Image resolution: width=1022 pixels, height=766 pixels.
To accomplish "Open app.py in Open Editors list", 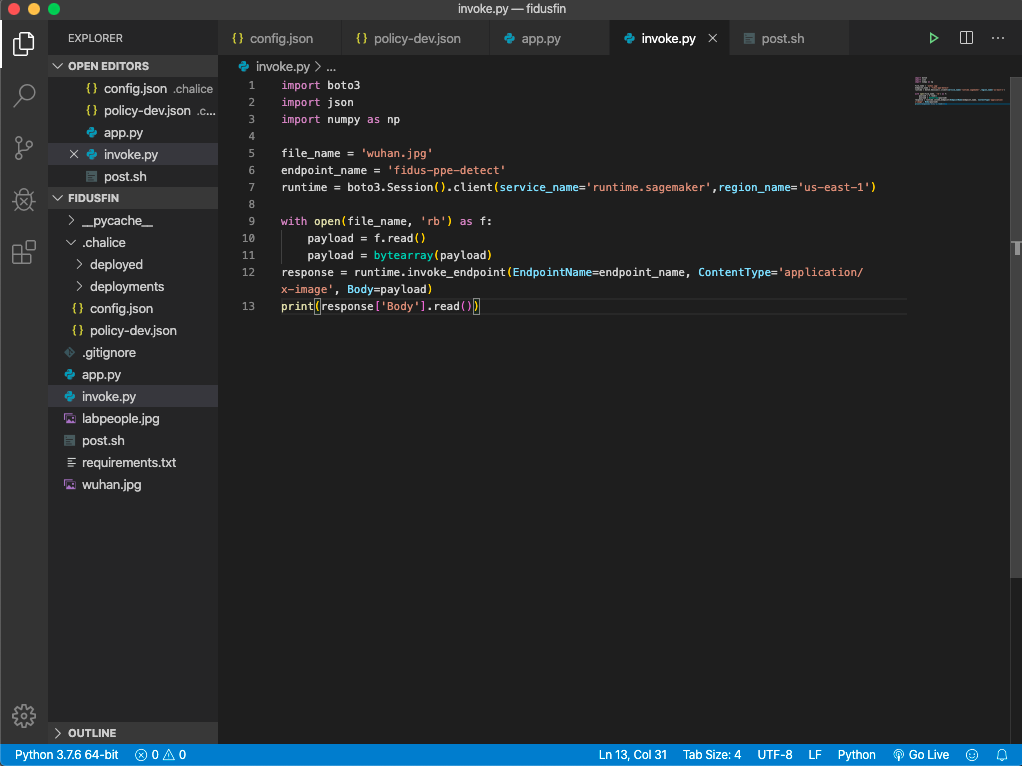I will pos(133,133).
